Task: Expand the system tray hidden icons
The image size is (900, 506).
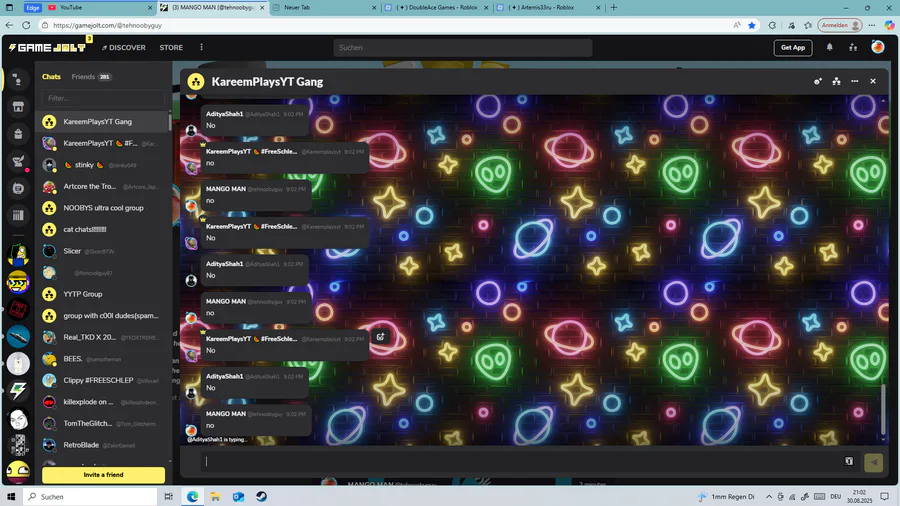Action: point(769,497)
